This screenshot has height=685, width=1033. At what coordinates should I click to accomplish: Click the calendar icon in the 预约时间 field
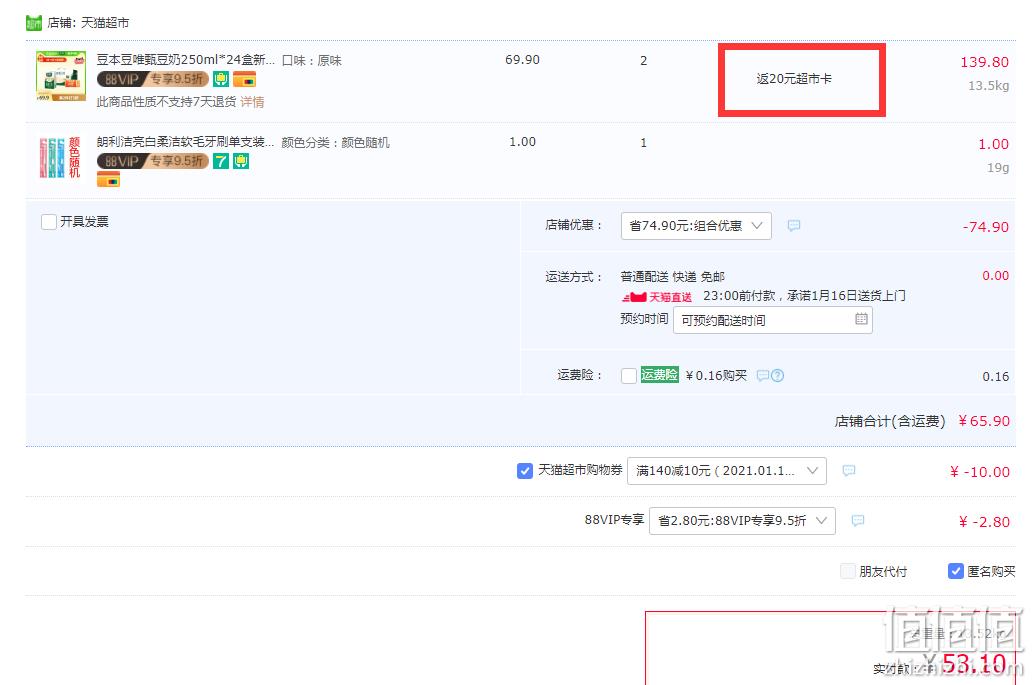(x=861, y=319)
